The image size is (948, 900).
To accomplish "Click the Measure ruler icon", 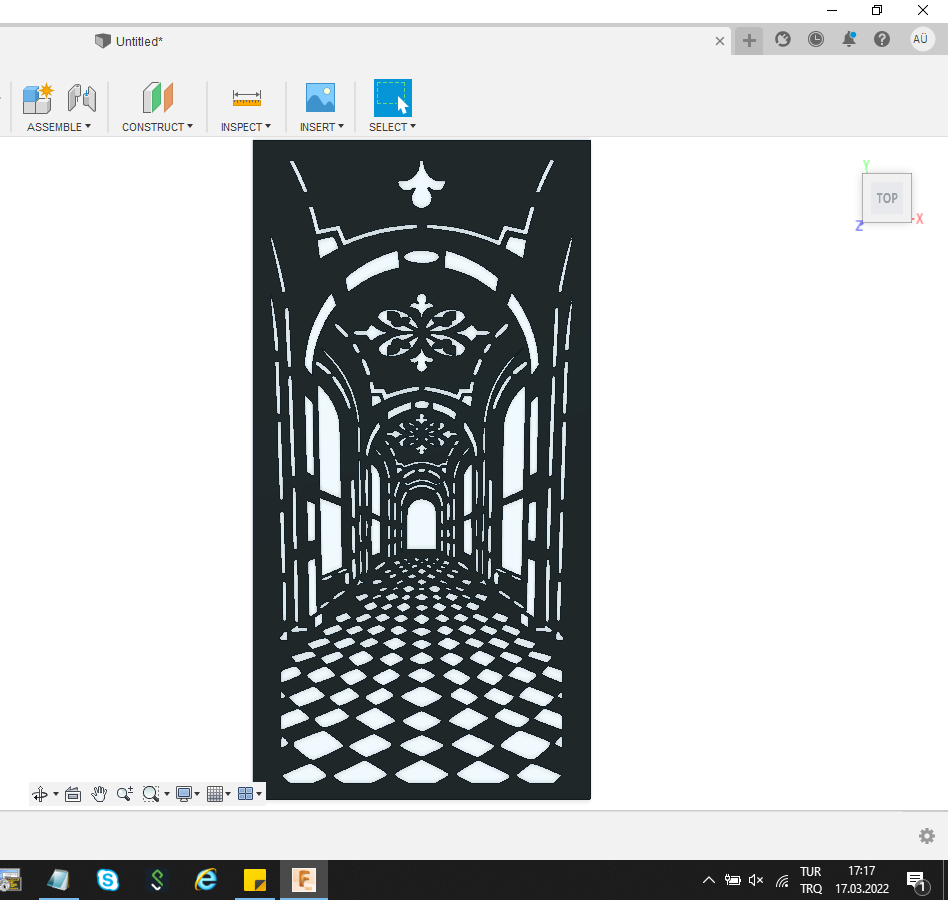I will [x=246, y=98].
